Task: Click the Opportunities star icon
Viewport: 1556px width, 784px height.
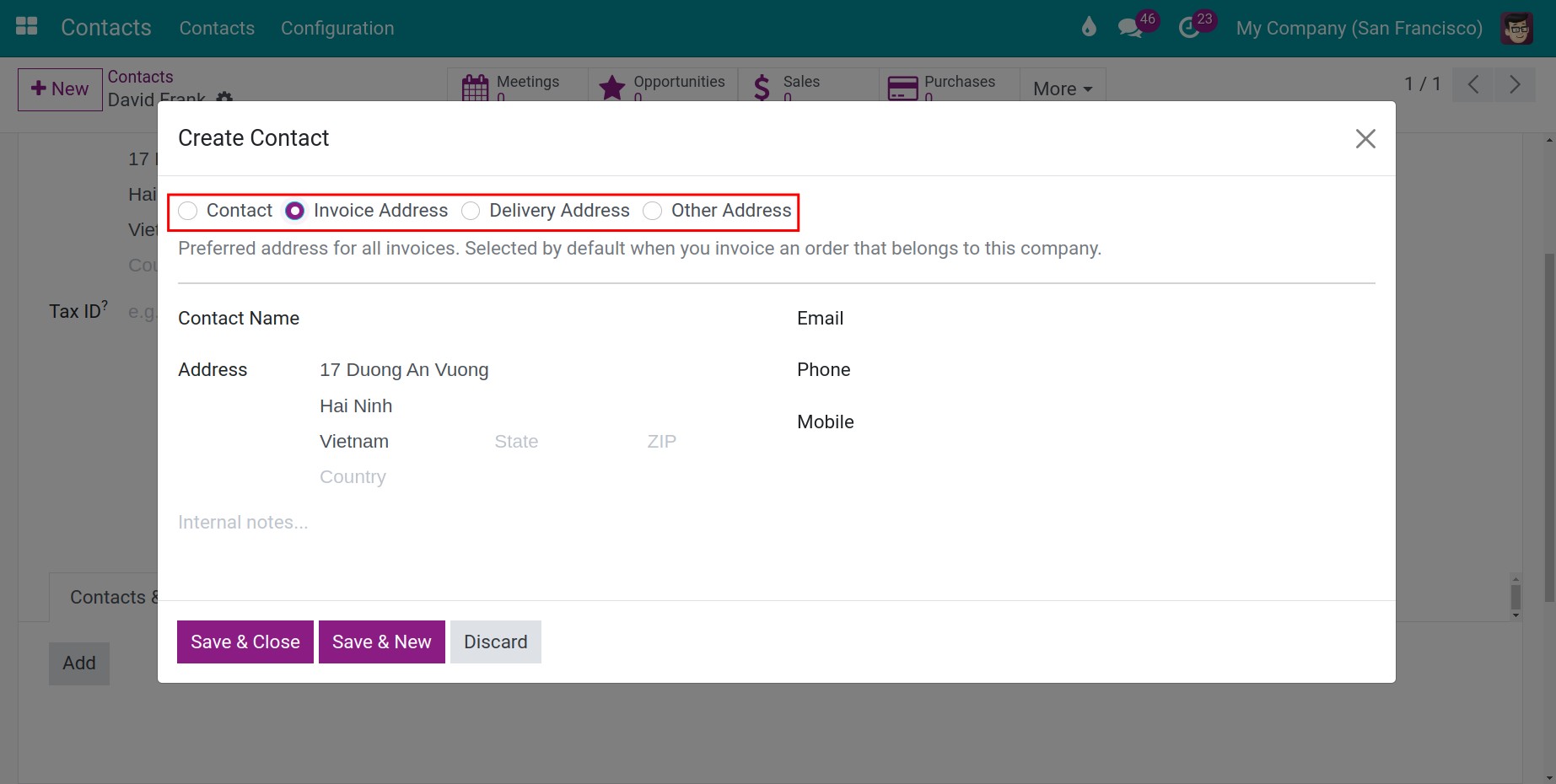Action: tap(612, 88)
